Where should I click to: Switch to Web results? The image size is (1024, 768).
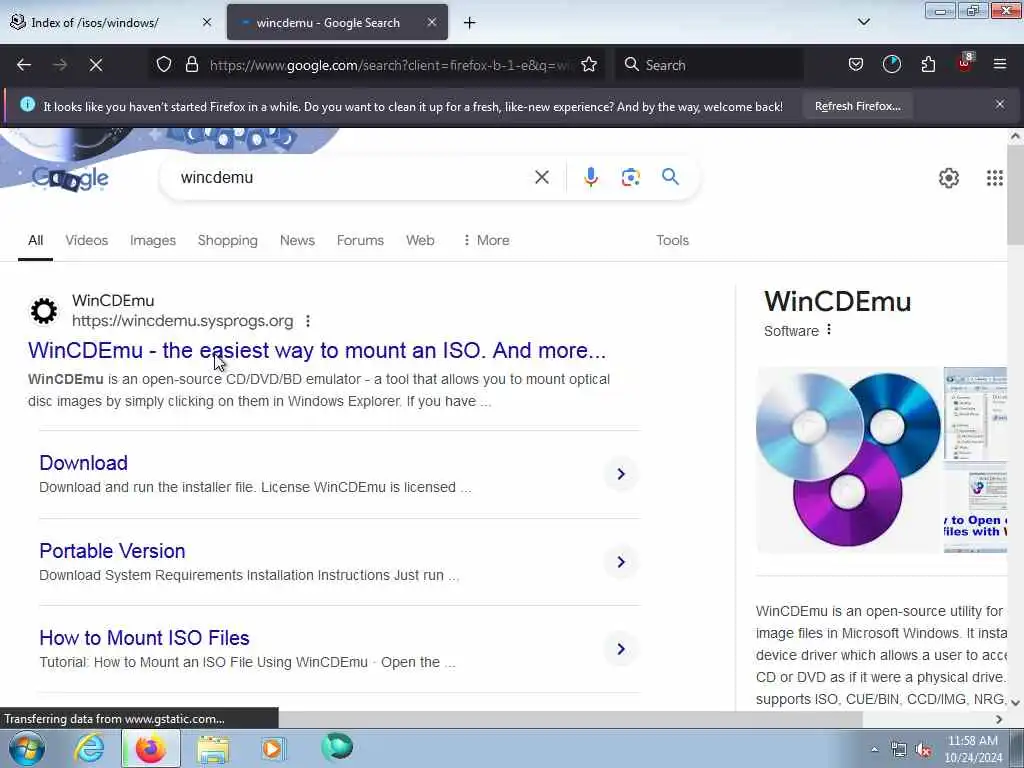[420, 240]
